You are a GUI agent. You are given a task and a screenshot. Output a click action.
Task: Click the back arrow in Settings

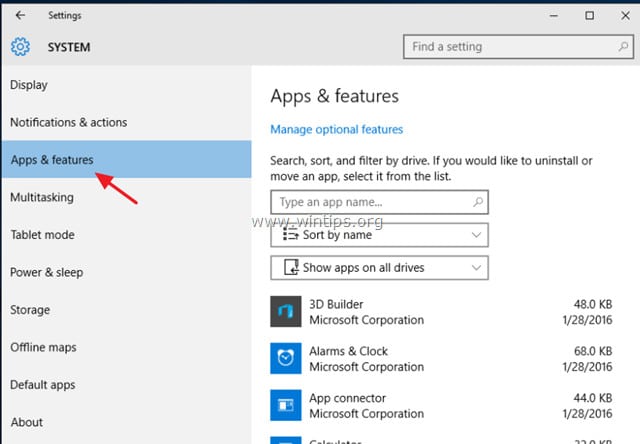tap(20, 16)
